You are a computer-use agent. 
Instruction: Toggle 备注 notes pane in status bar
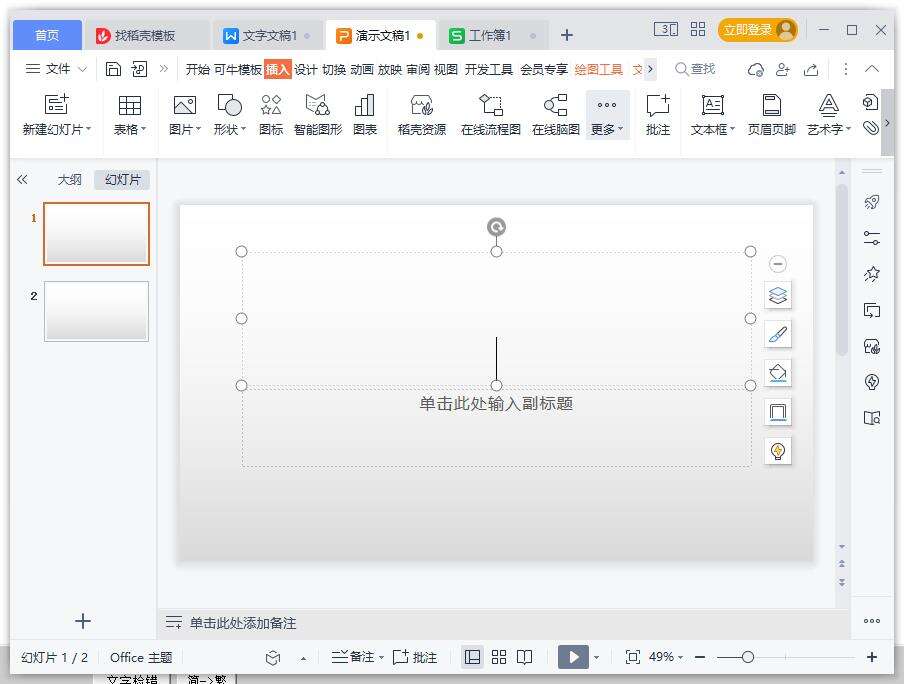coord(357,657)
